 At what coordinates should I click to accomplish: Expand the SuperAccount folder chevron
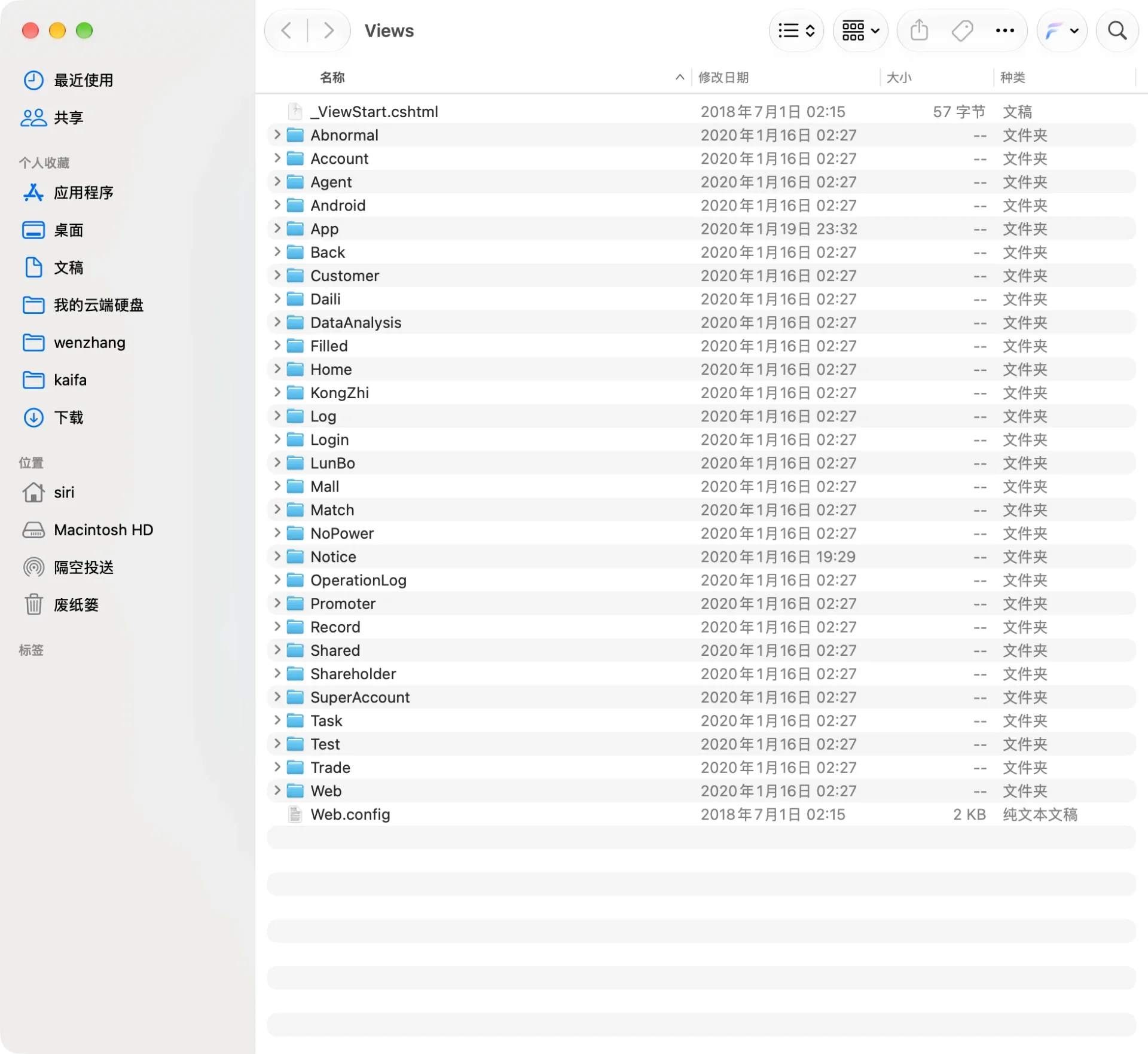(277, 697)
